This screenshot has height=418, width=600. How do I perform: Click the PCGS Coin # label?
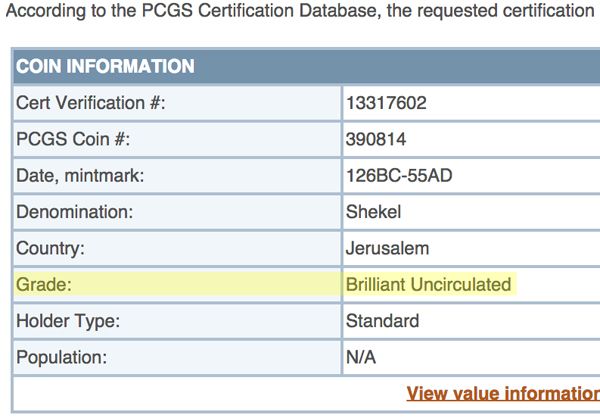pos(73,139)
